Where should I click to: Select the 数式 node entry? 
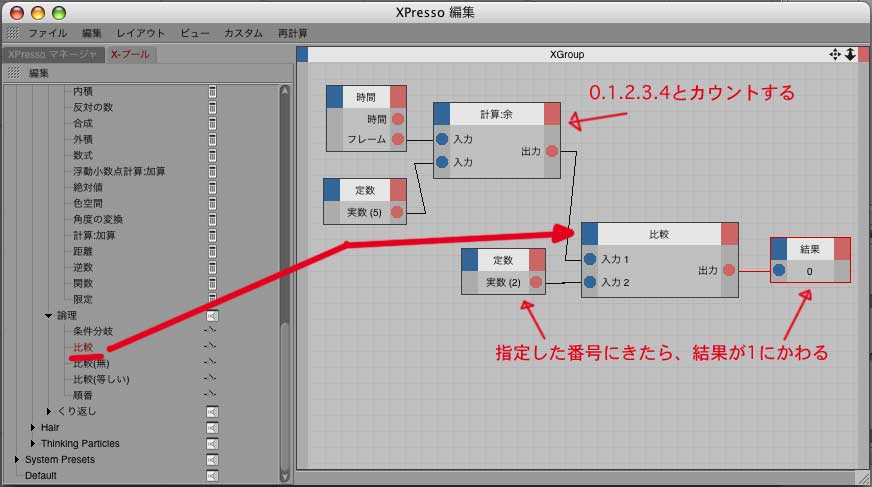coord(83,155)
